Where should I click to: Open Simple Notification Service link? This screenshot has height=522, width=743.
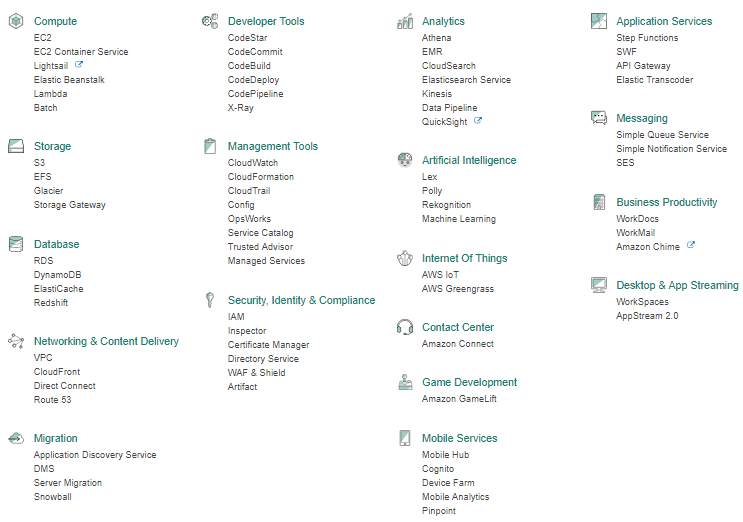click(x=671, y=149)
